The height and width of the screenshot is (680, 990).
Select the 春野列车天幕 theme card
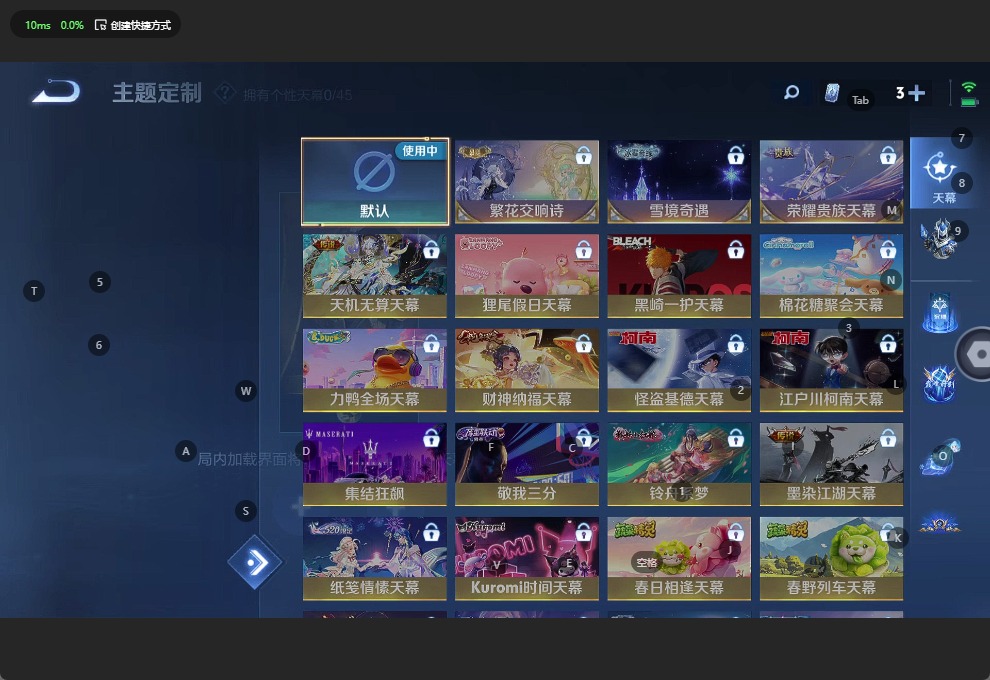(832, 558)
